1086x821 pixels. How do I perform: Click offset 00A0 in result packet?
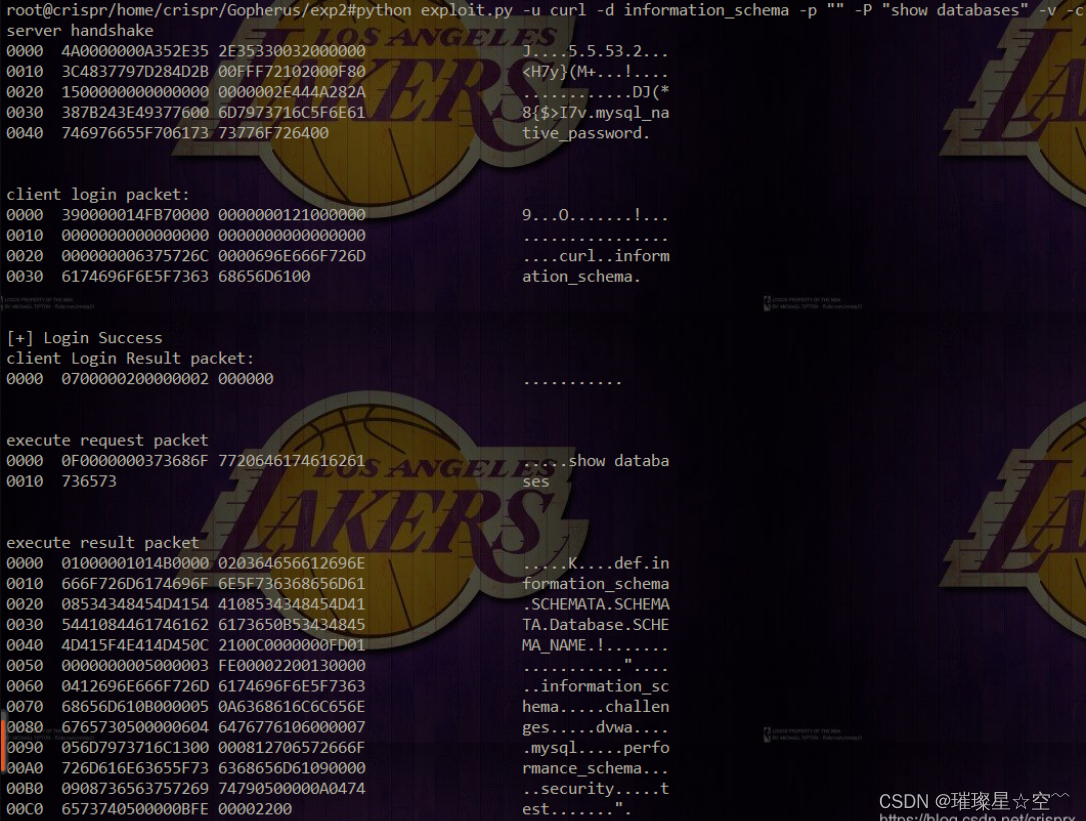click(x=24, y=768)
